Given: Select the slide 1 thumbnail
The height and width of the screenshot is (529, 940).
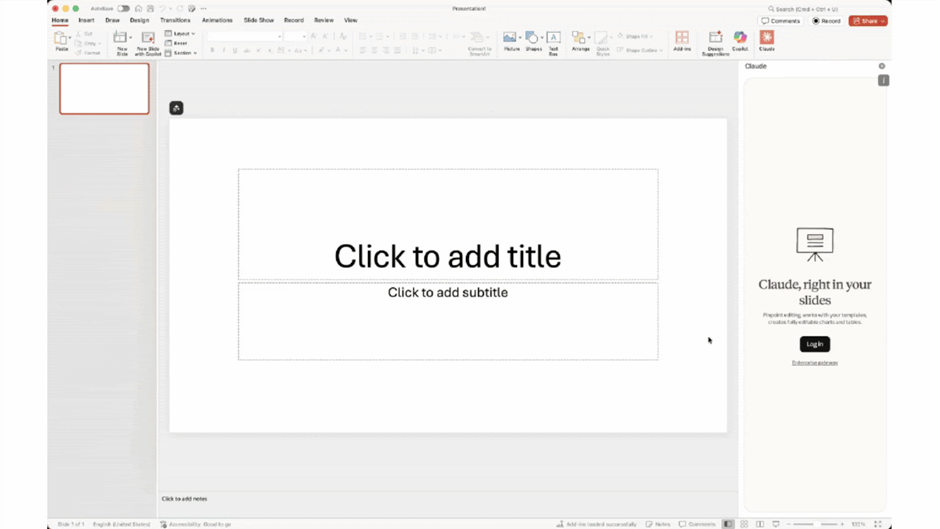Looking at the screenshot, I should (x=104, y=88).
